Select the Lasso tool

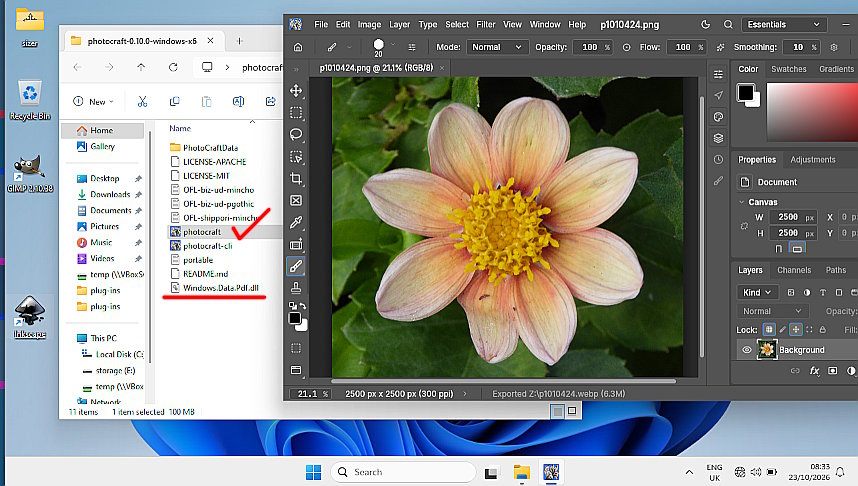pyautogui.click(x=296, y=135)
